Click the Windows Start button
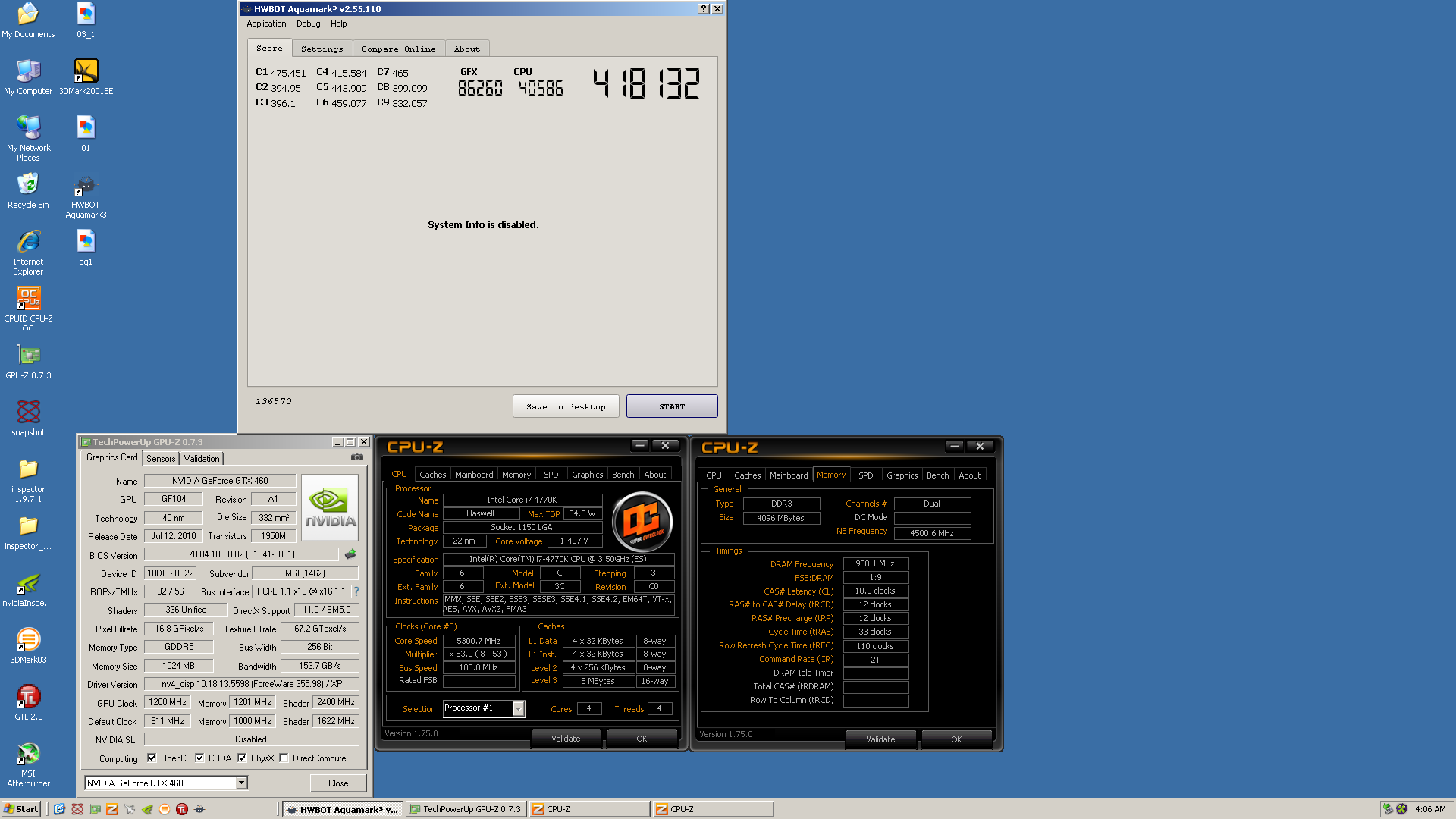Screen dimensions: 1456x819 click(x=20, y=809)
